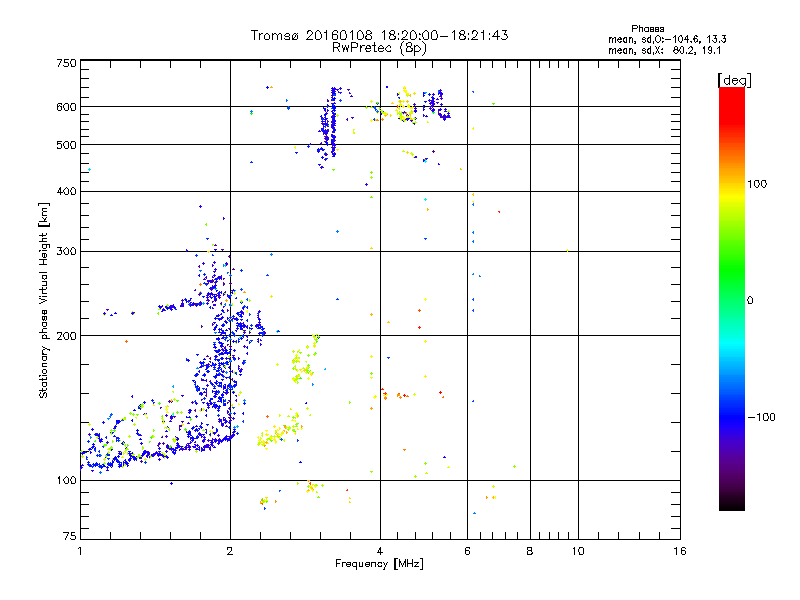The height and width of the screenshot is (600, 800).
Task: Click the 'mean, sd,O:-104.6, 13.3' text
Action: (667, 39)
